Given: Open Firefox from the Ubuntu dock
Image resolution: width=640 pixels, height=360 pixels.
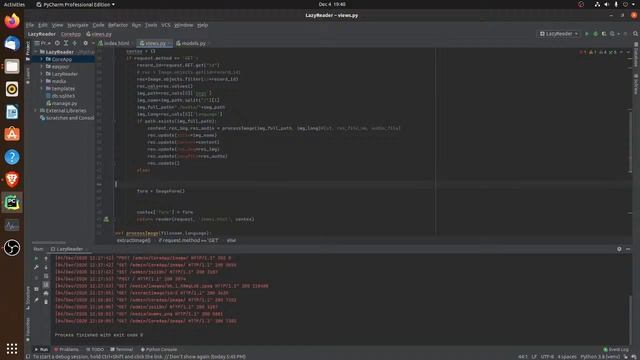Looking at the screenshot, I should (x=12, y=21).
